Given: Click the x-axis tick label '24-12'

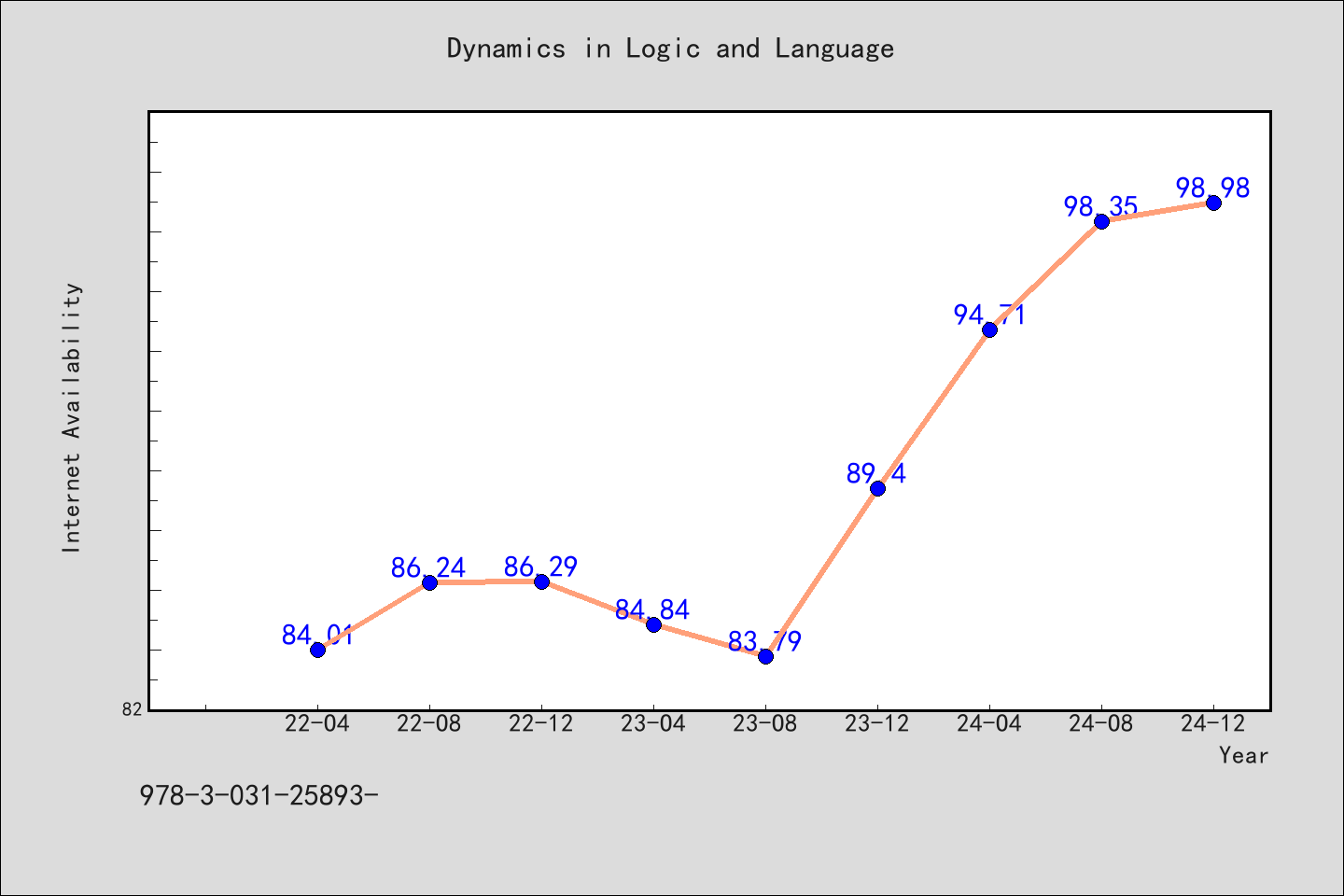Looking at the screenshot, I should pos(1213,723).
